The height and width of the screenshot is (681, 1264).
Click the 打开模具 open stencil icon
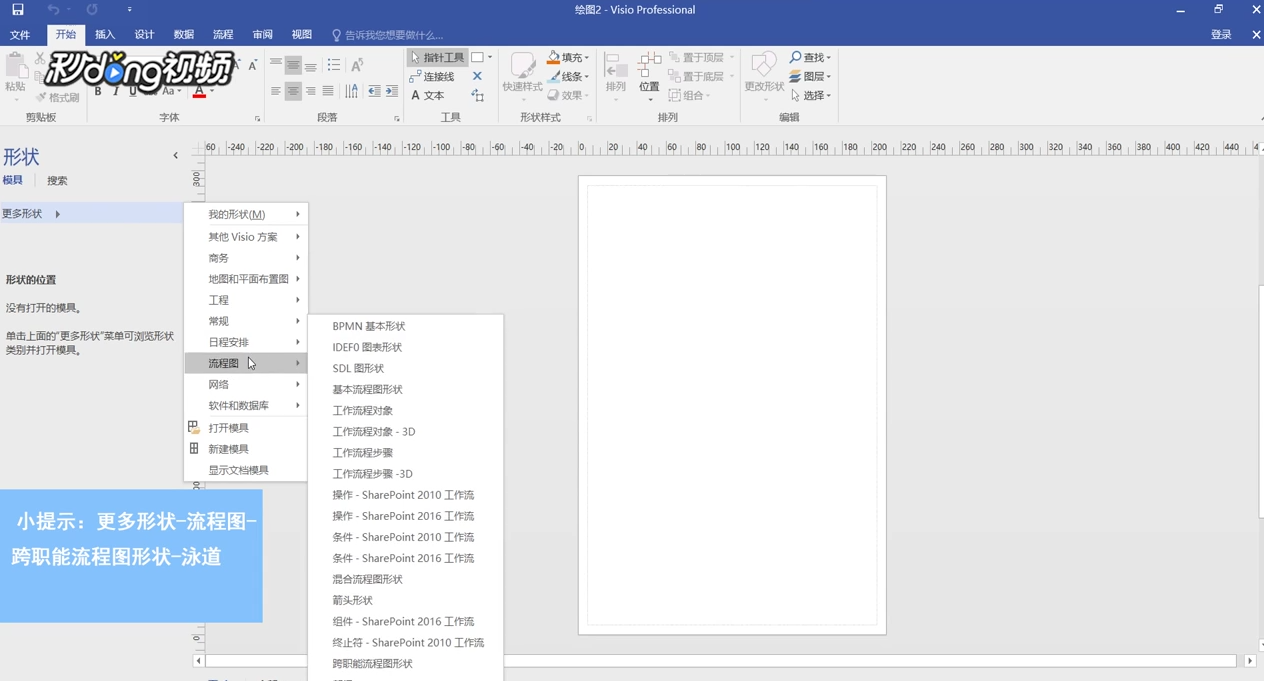(x=194, y=427)
